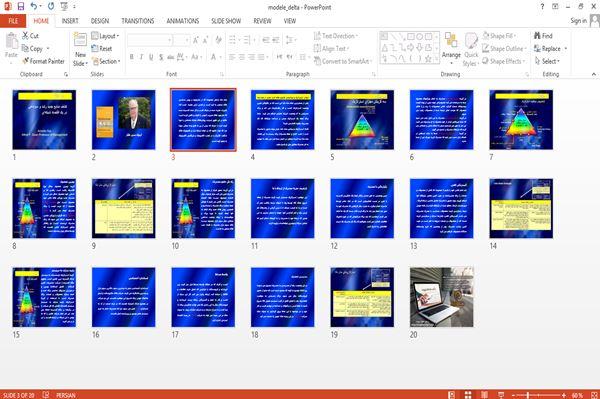This screenshot has height=399, width=600.
Task: Open the font name combo box
Action: [150, 40]
